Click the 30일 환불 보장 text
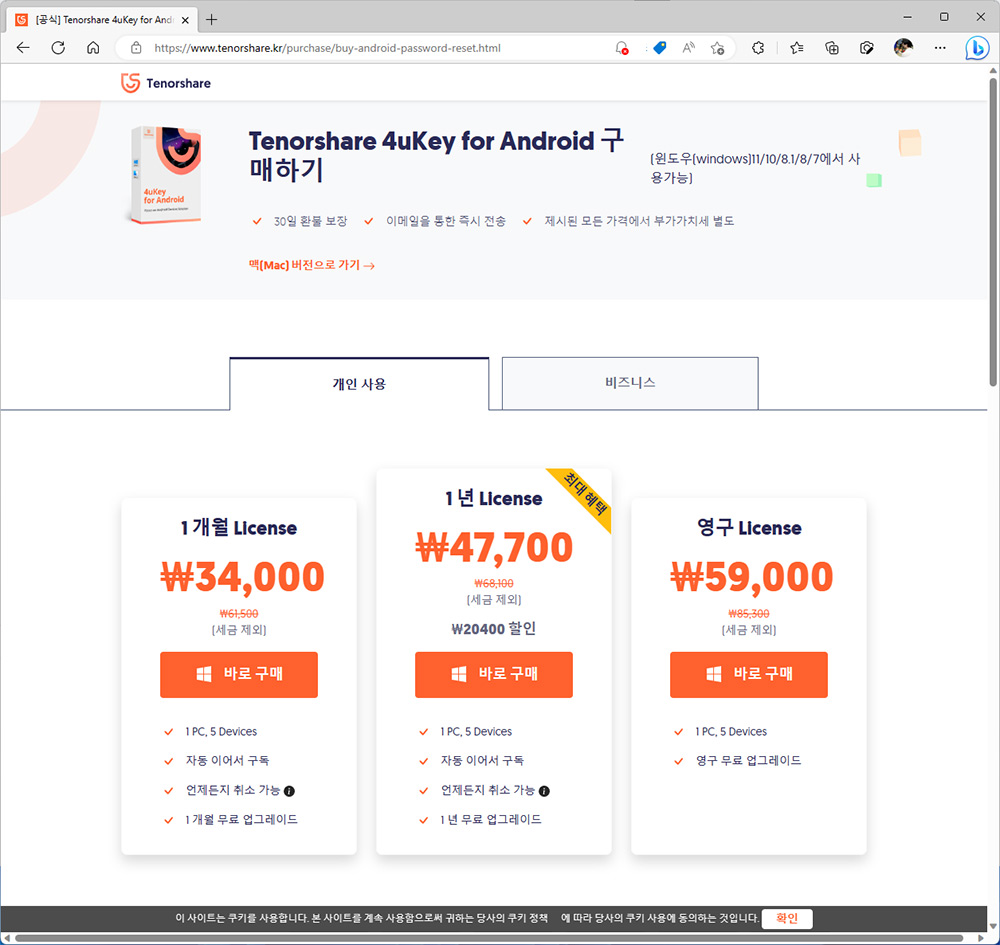 tap(310, 221)
